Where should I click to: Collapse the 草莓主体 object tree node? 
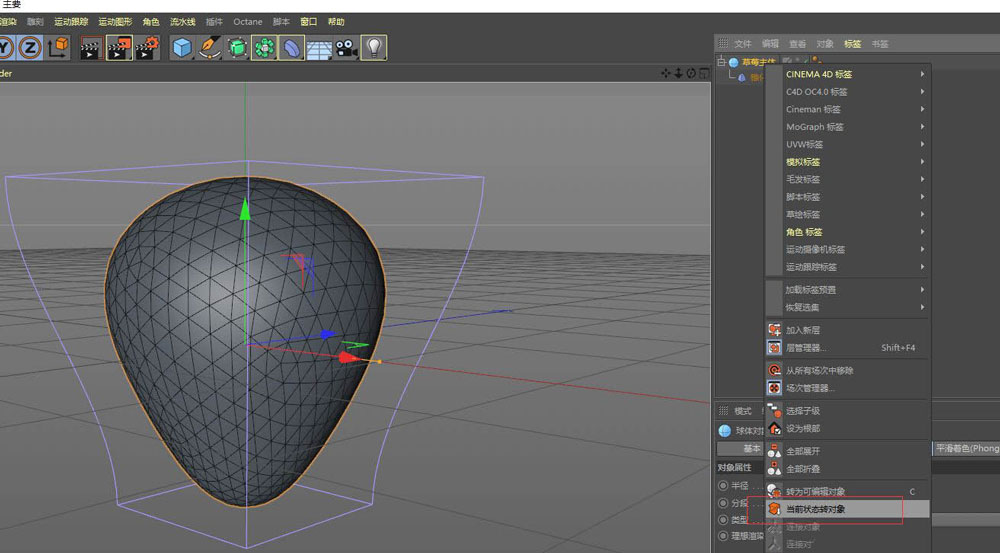point(722,62)
